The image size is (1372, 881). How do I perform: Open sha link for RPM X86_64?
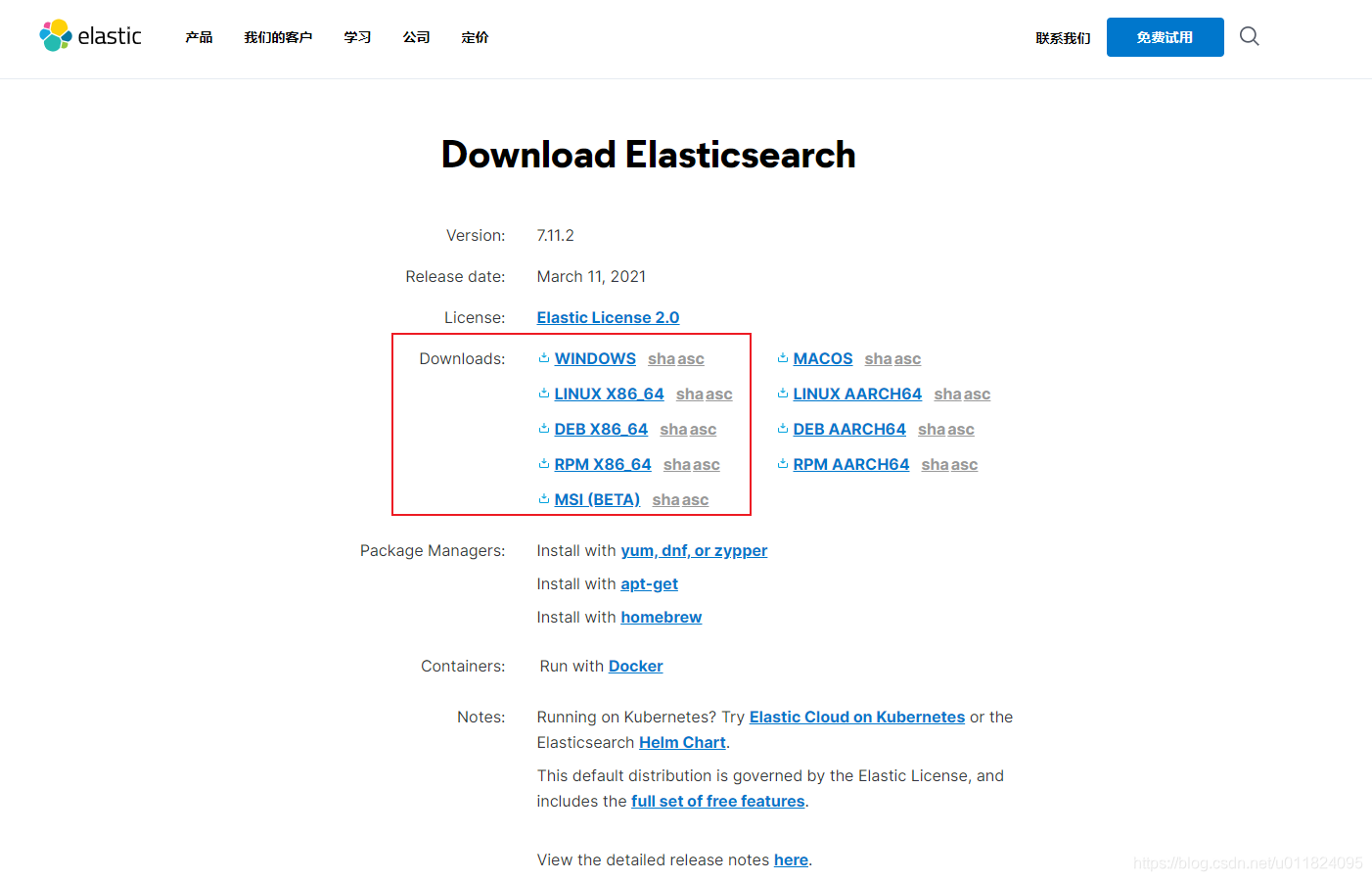click(x=676, y=465)
